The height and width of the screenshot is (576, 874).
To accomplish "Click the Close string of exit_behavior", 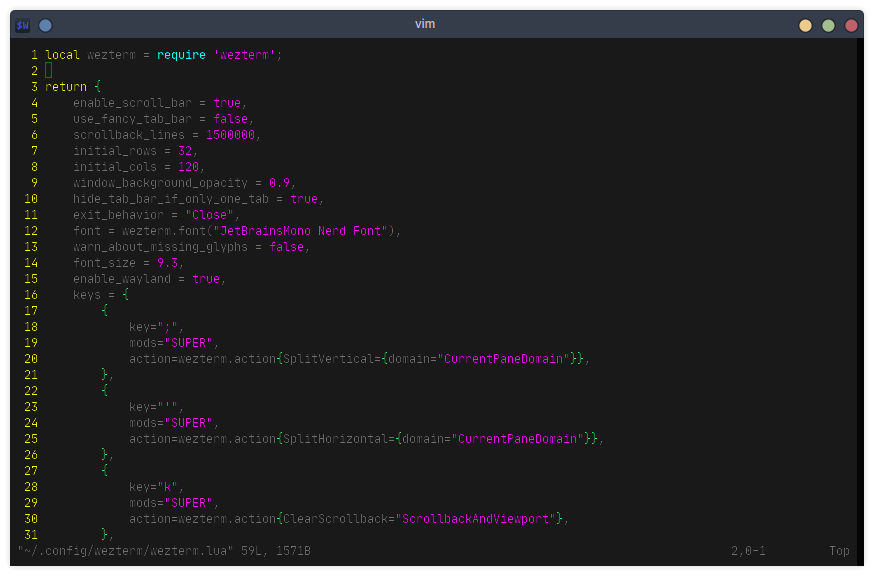I will pyautogui.click(x=210, y=214).
